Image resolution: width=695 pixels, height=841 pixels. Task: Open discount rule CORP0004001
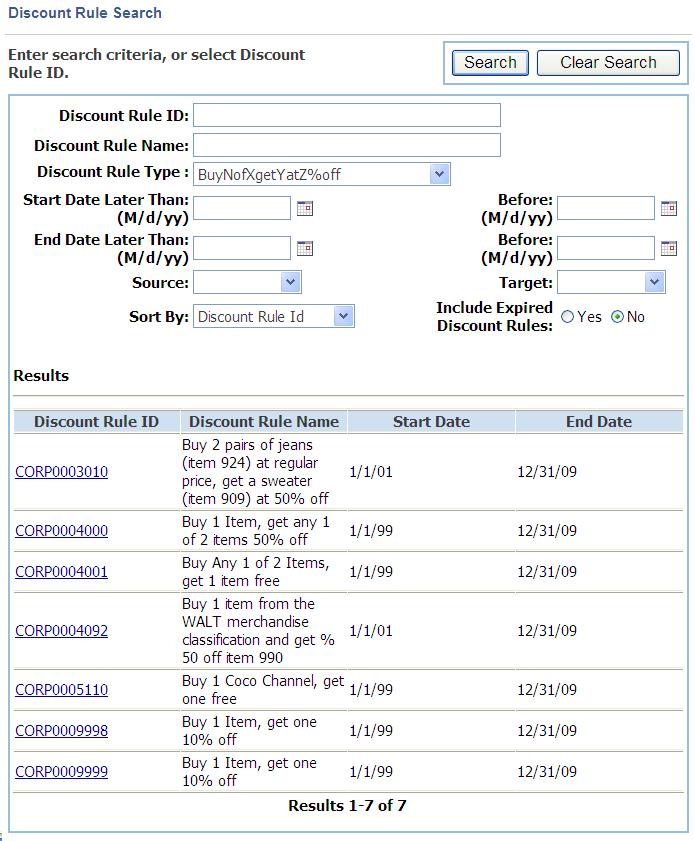(x=62, y=572)
